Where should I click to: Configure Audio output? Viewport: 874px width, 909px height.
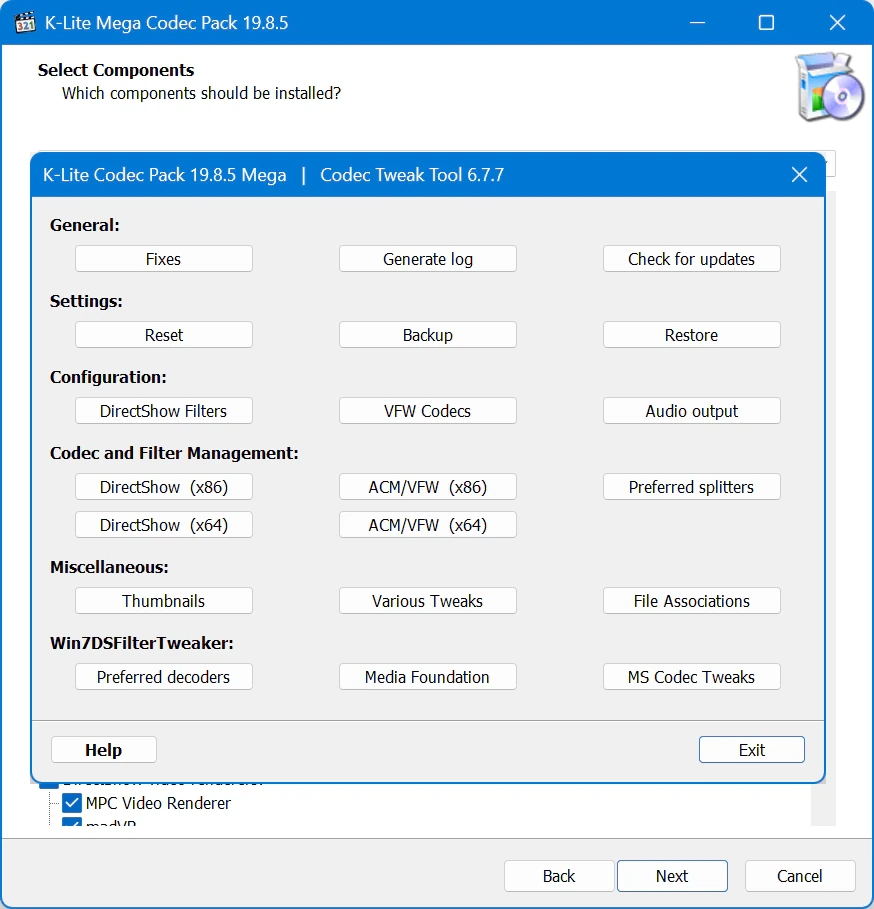pos(691,410)
